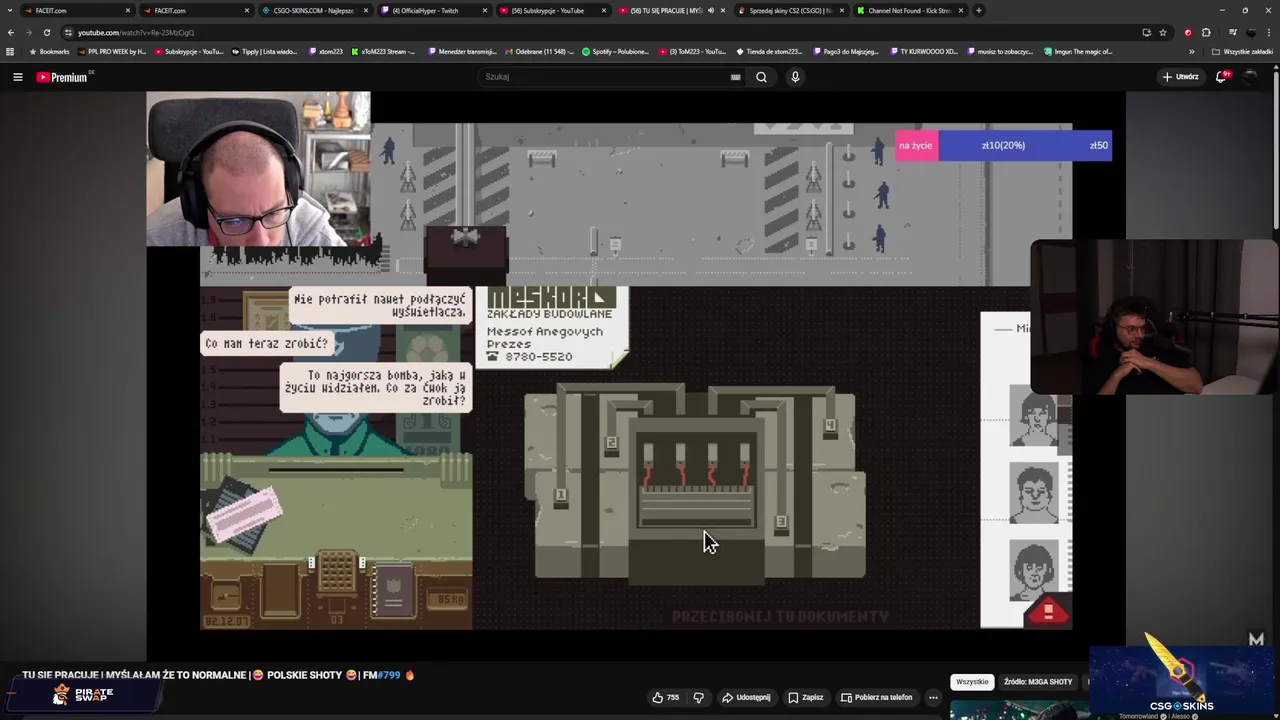Click the donation goal progress bar
The width and height of the screenshot is (1280, 720).
[1003, 145]
